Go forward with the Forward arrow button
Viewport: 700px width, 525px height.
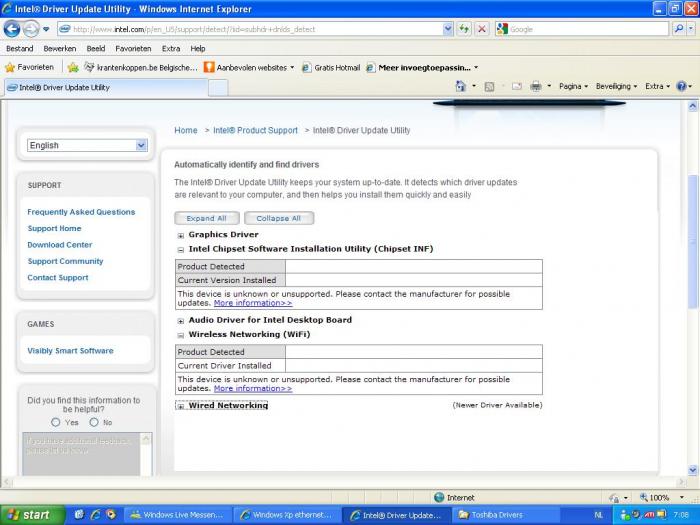(31, 29)
